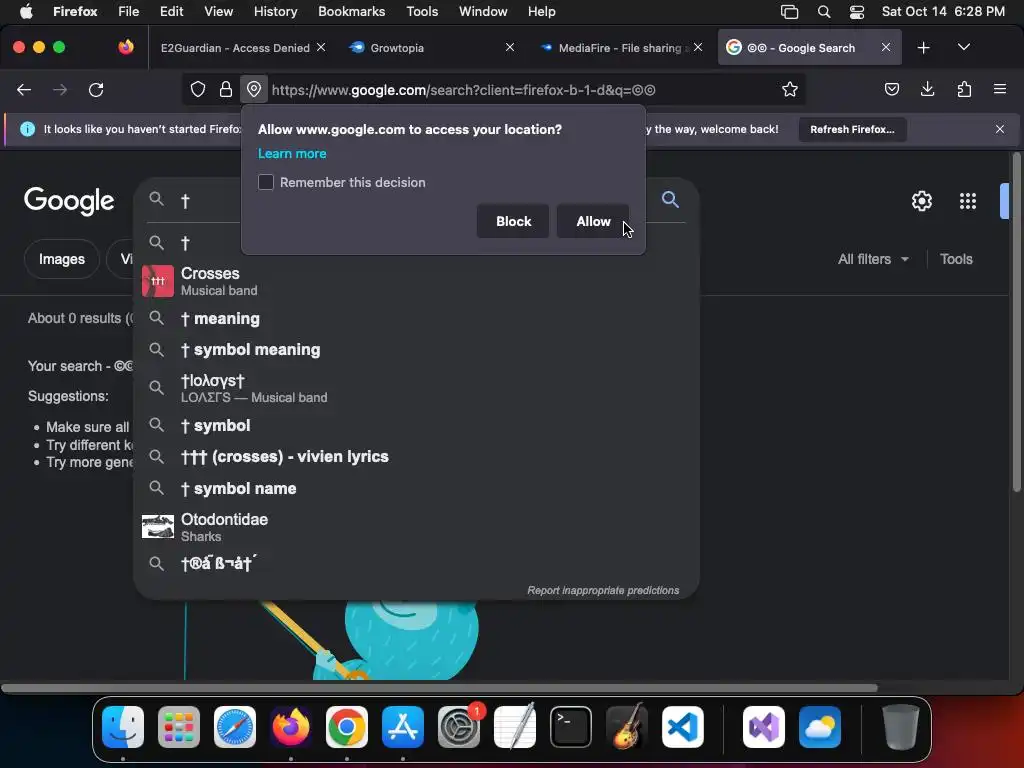This screenshot has height=768, width=1024.
Task: Click the vertical page scrollbar
Action: [1016, 322]
